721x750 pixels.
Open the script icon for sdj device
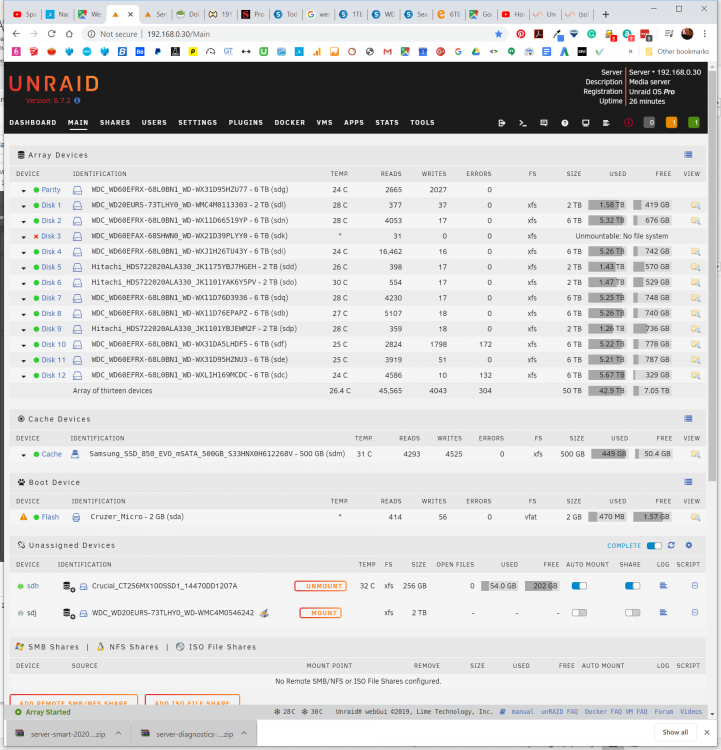pyautogui.click(x=695, y=613)
